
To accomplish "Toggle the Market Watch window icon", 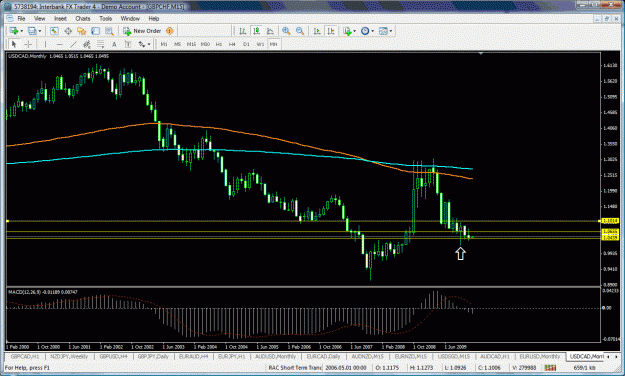I will 55,31.
